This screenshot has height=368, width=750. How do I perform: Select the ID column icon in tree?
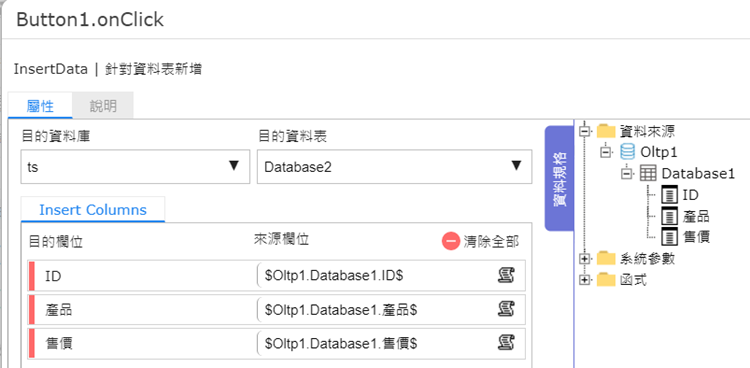669,195
